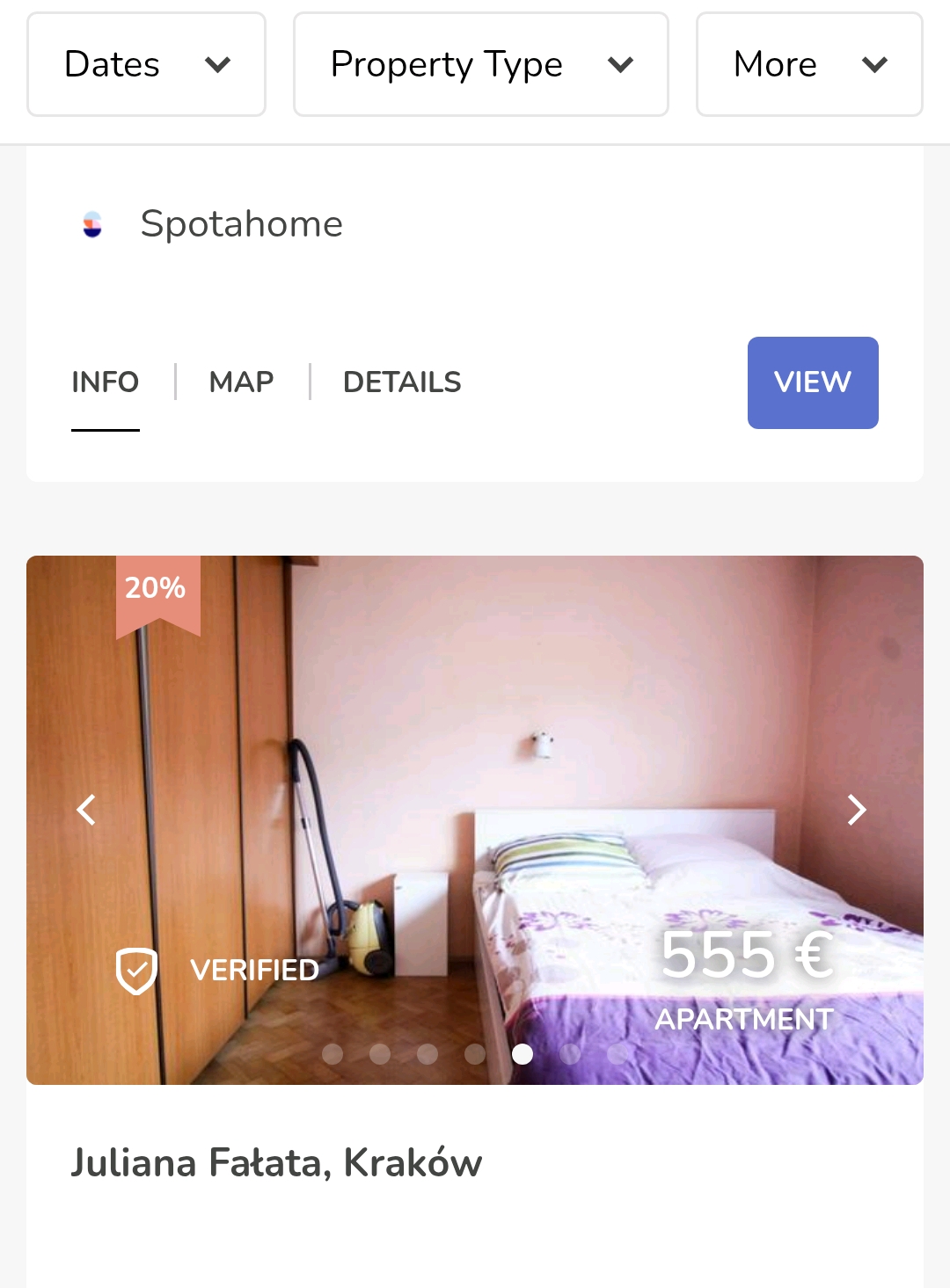This screenshot has width=950, height=1288.
Task: Click the Spotahome provider name
Action: (x=242, y=224)
